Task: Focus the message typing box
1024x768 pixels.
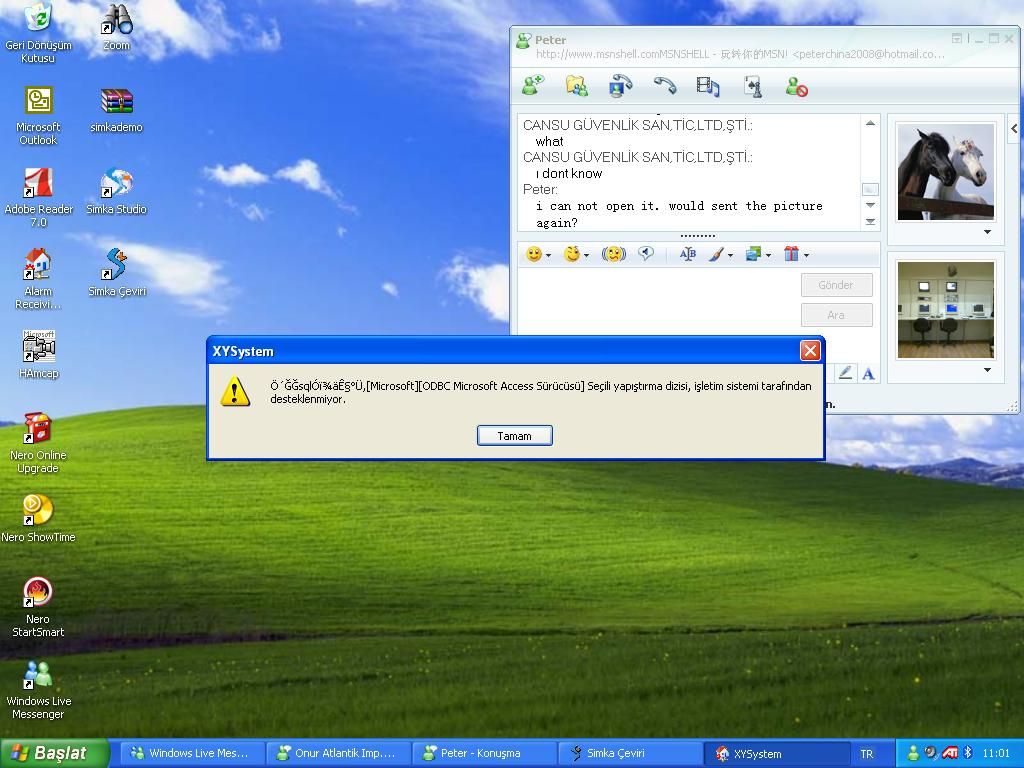Action: 658,304
